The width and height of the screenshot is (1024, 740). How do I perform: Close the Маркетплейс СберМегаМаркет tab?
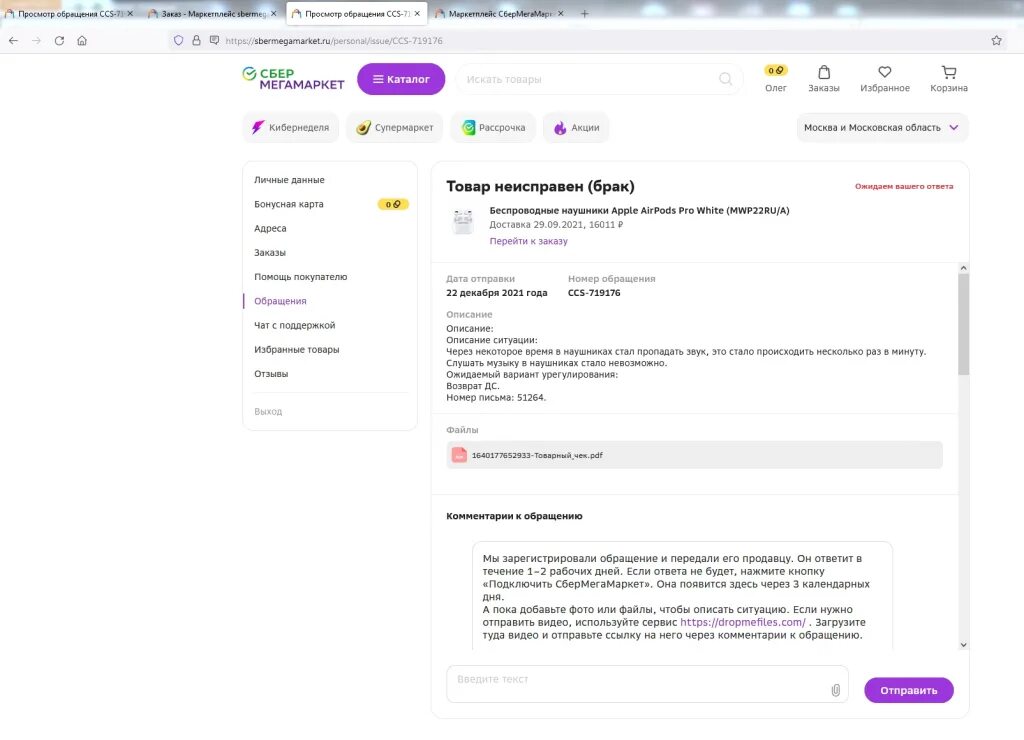pyautogui.click(x=561, y=13)
